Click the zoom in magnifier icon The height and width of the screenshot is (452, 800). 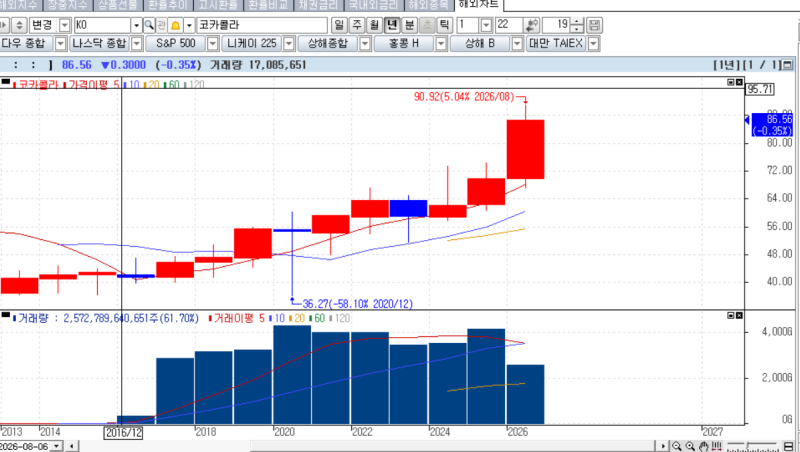pyautogui.click(x=690, y=446)
